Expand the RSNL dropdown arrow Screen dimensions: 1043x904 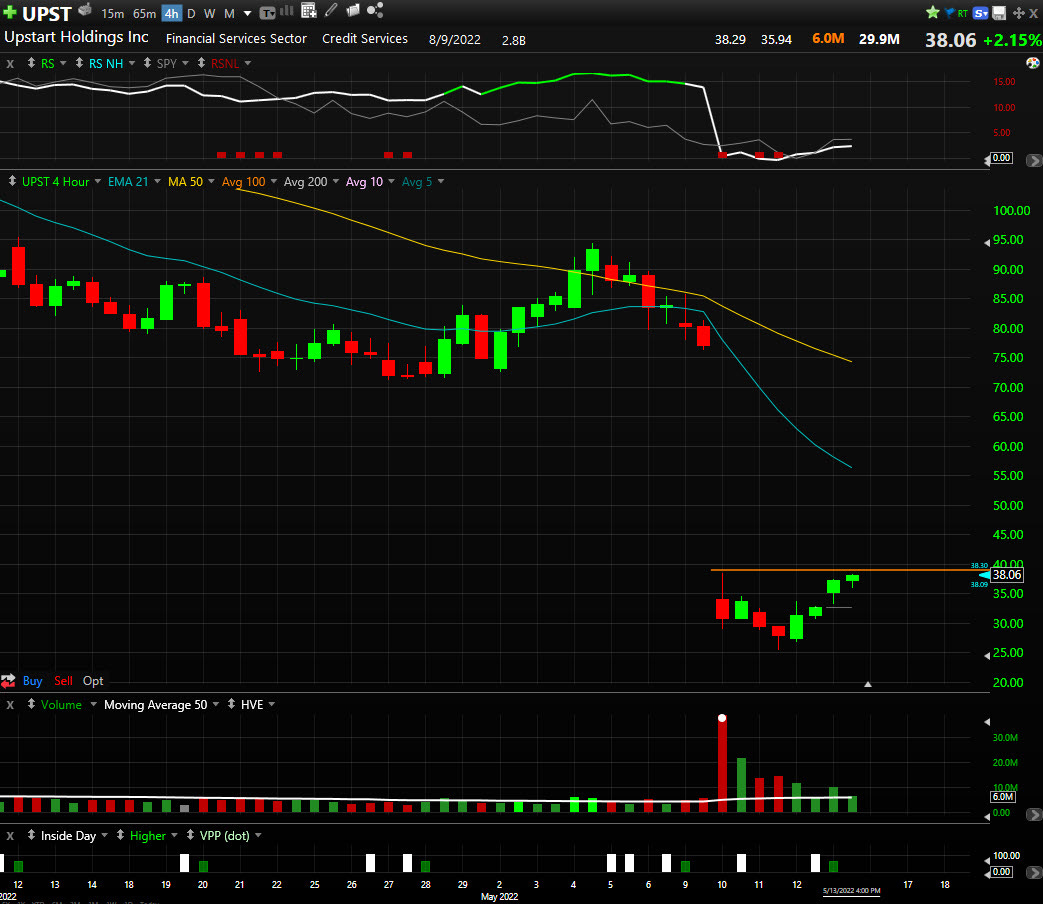point(247,63)
